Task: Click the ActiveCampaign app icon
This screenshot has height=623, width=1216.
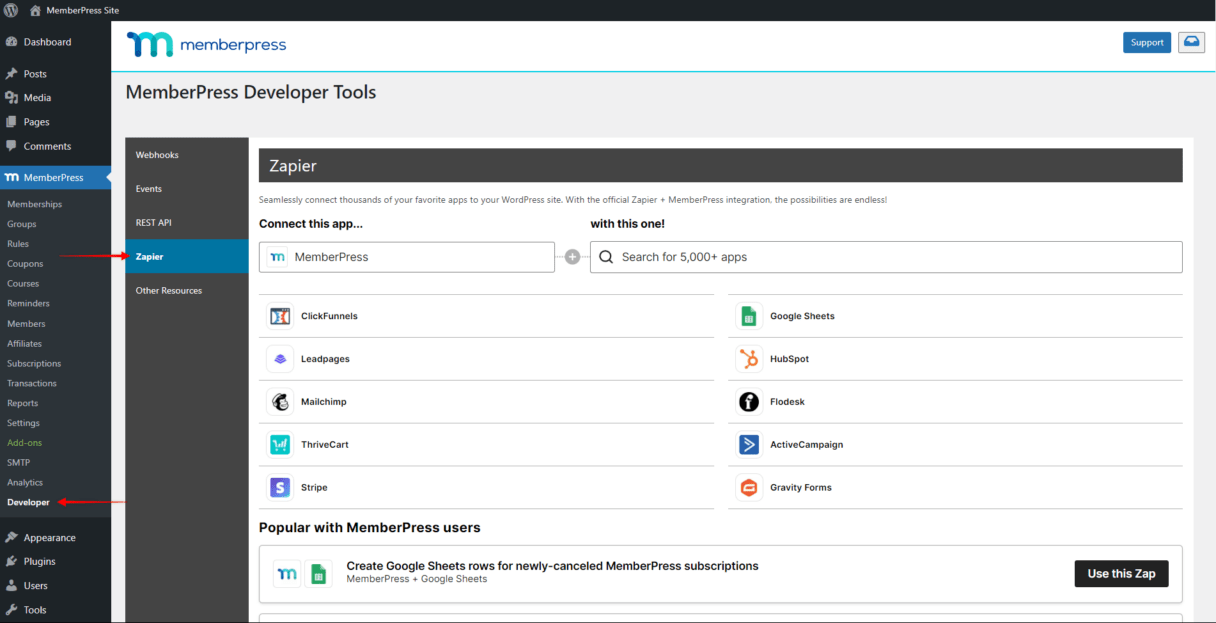Action: (x=749, y=445)
